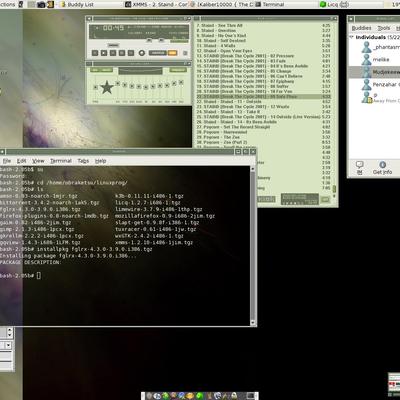Open the Terminal menu in terminal window

click(61, 161)
